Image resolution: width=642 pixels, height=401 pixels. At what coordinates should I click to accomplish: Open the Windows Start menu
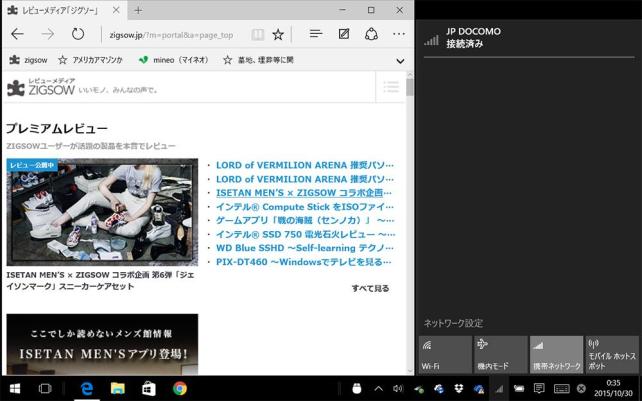pos(15,388)
